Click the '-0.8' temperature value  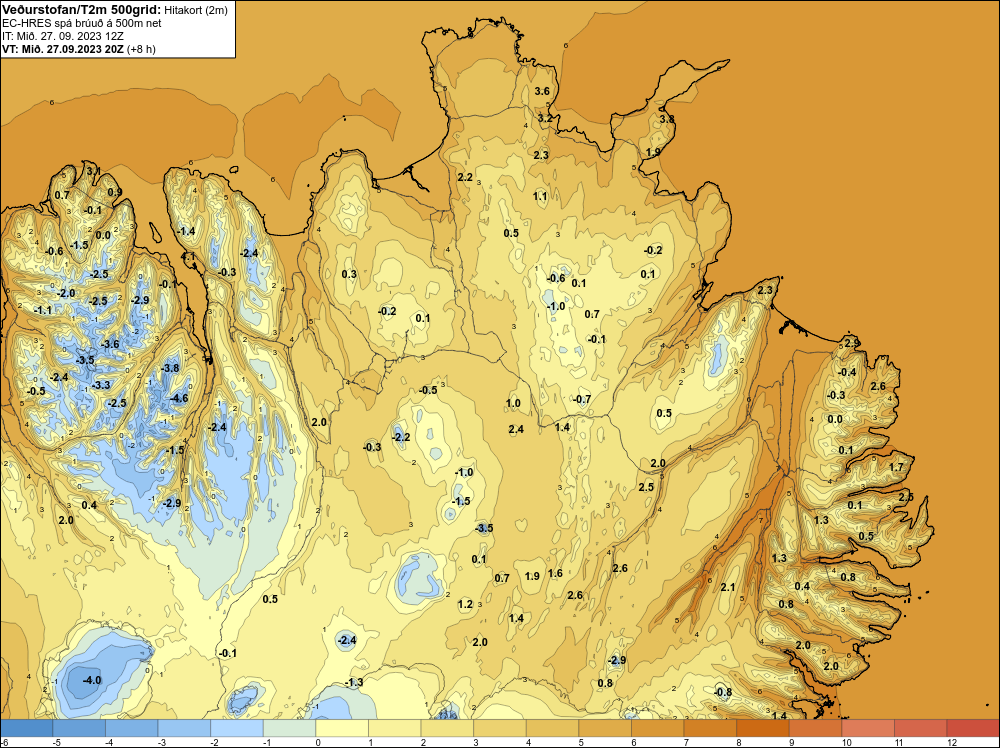(723, 692)
